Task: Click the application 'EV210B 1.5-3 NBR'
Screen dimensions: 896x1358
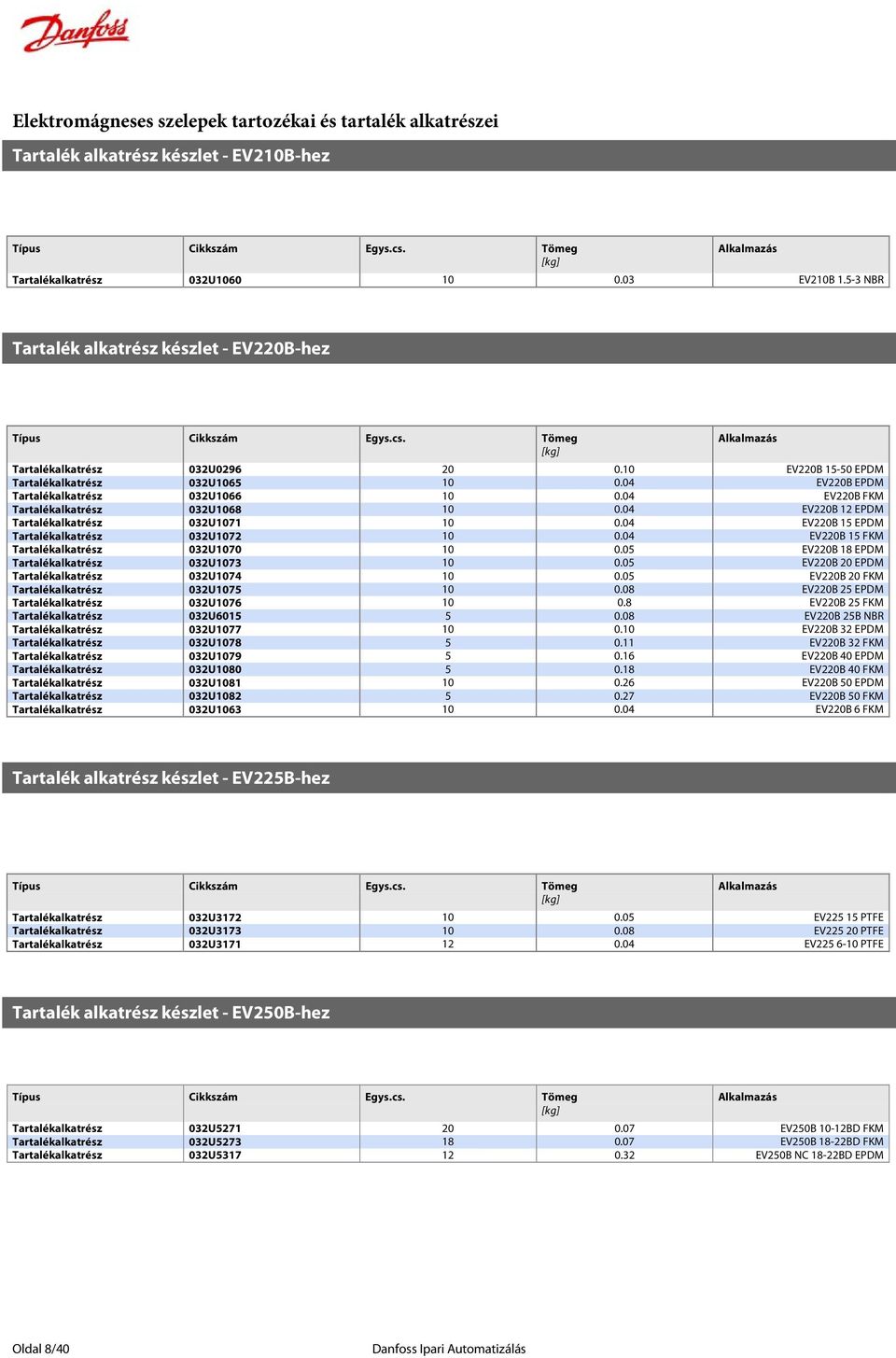Action: click(x=841, y=280)
